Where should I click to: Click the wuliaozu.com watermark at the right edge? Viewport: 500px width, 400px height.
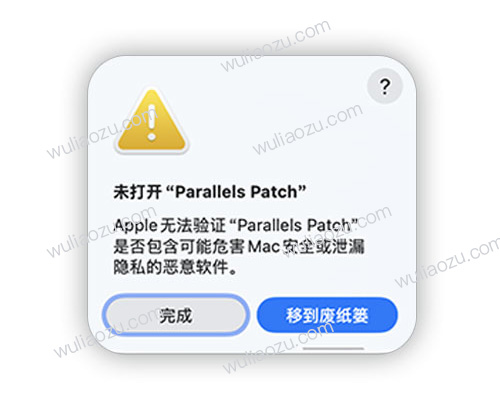447,262
